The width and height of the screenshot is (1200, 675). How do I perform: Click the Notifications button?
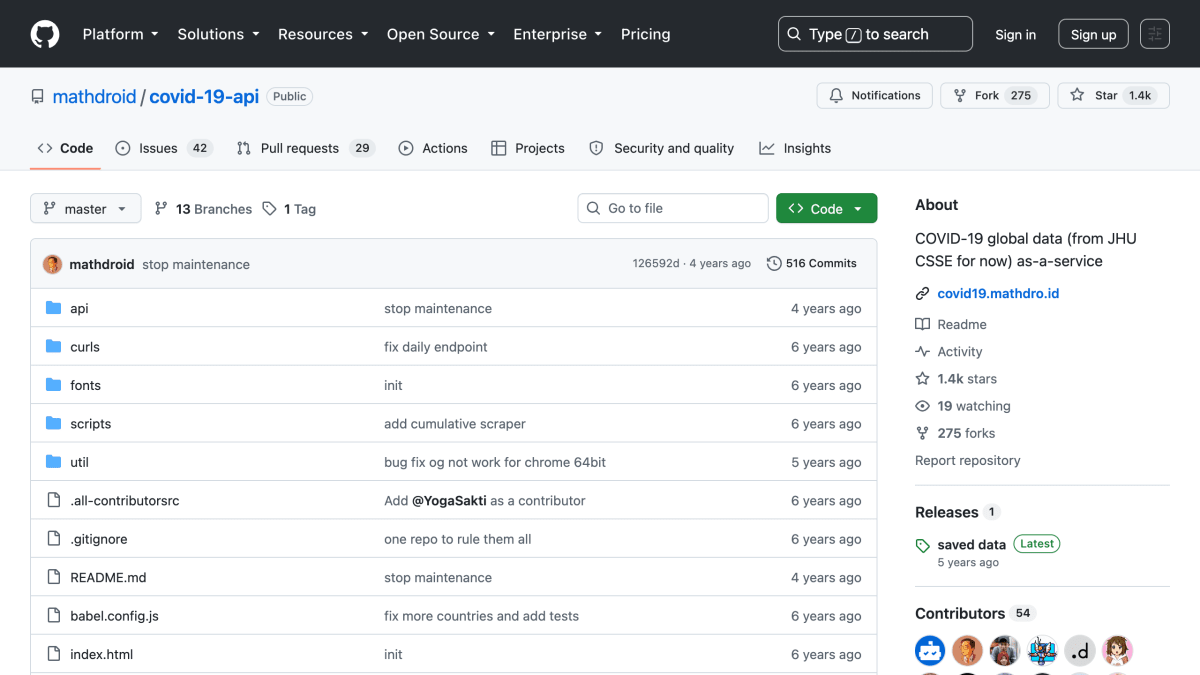coord(875,96)
